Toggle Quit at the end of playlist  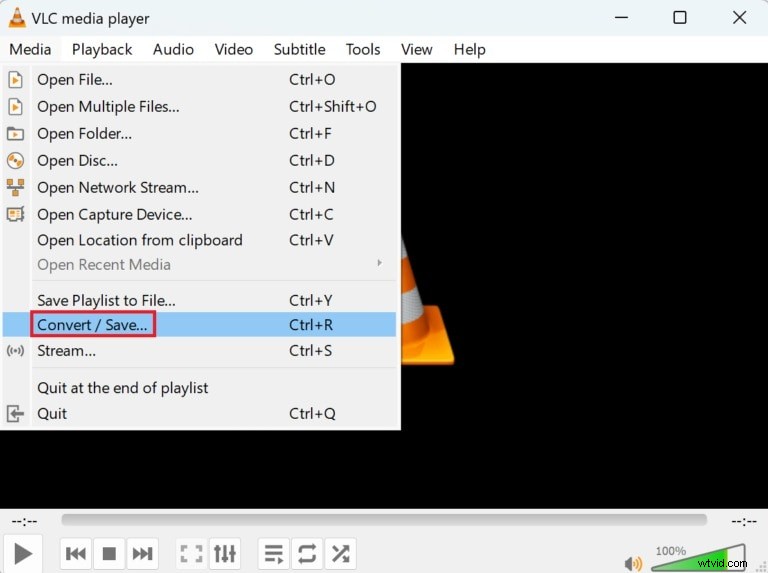[x=199, y=388]
